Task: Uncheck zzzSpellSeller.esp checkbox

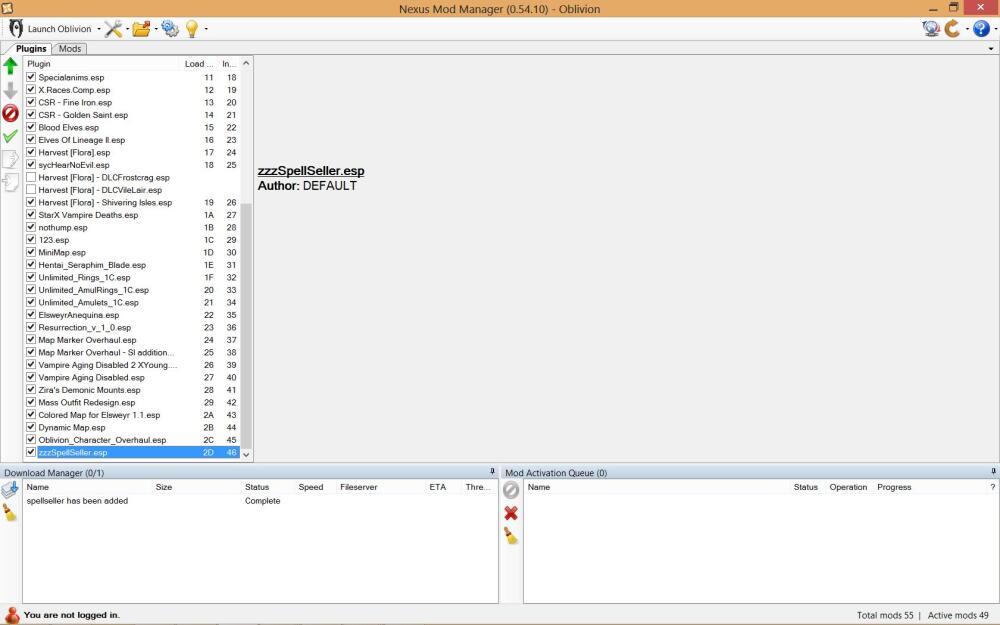Action: (31, 452)
